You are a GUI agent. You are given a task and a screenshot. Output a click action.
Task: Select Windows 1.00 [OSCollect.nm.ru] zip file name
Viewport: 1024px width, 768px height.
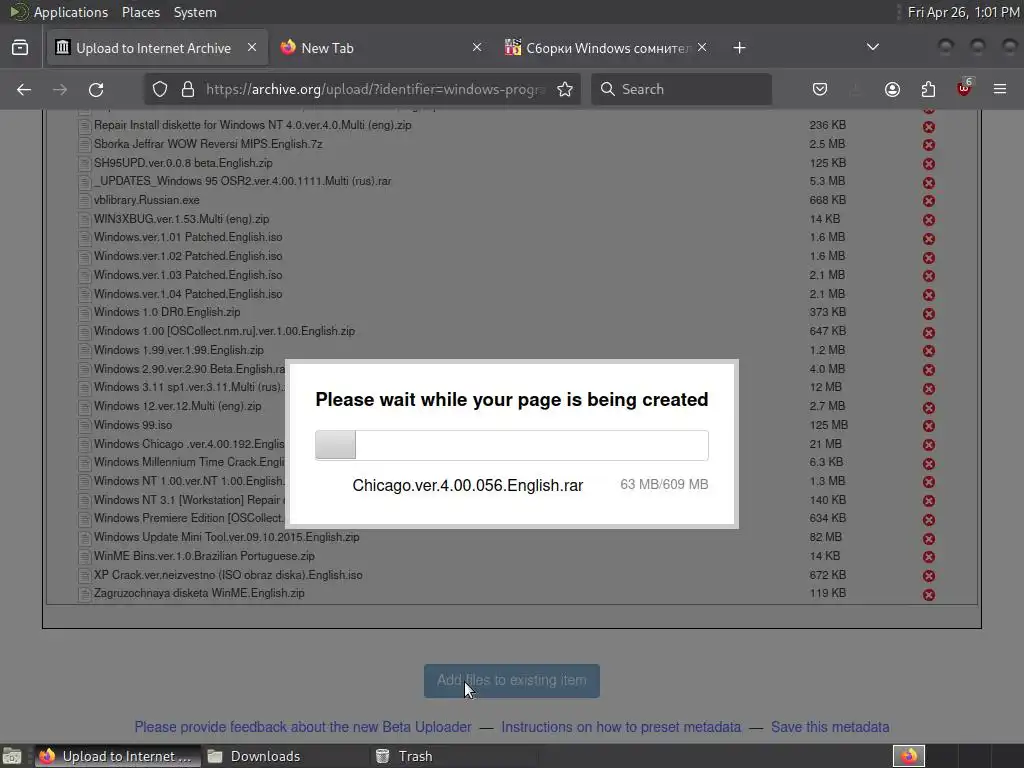coord(225,331)
